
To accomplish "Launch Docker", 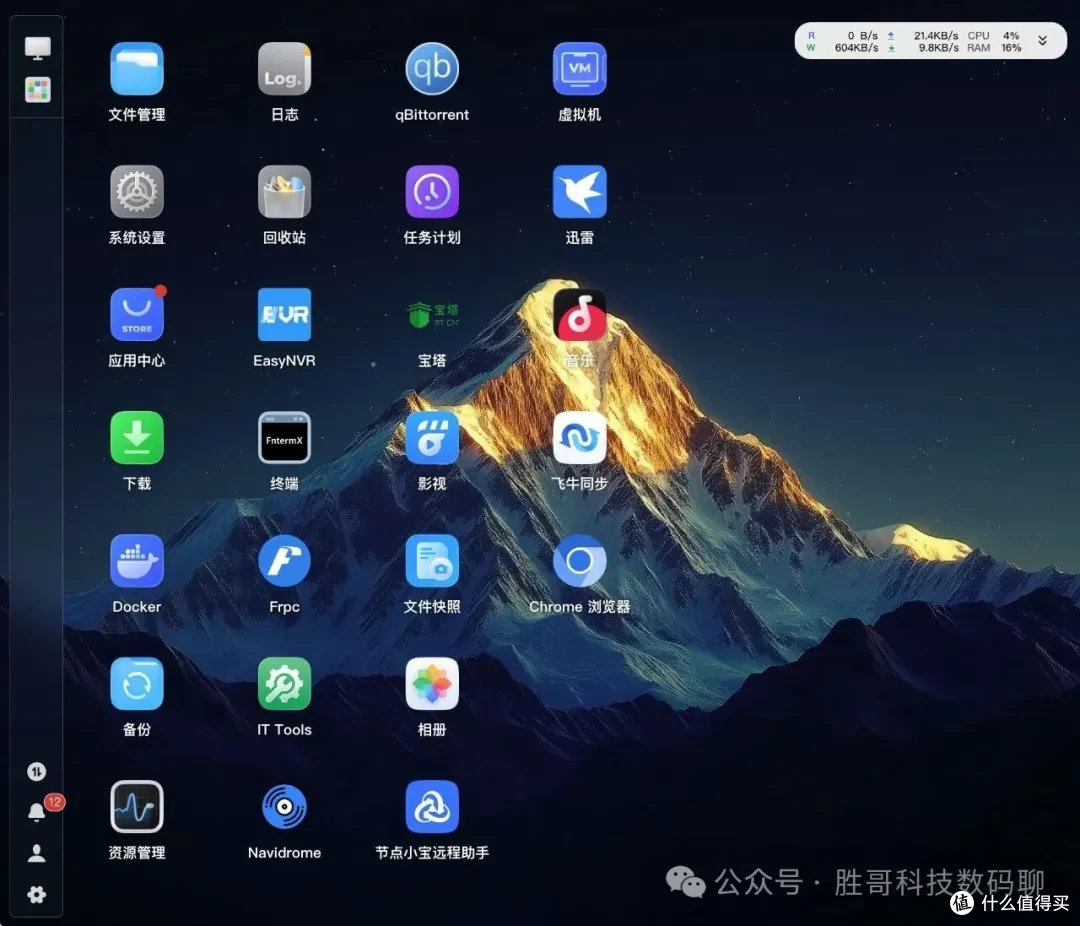I will [x=136, y=561].
